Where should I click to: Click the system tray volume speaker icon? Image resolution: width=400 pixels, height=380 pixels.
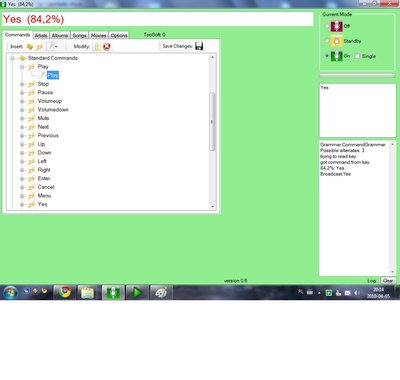356,293
